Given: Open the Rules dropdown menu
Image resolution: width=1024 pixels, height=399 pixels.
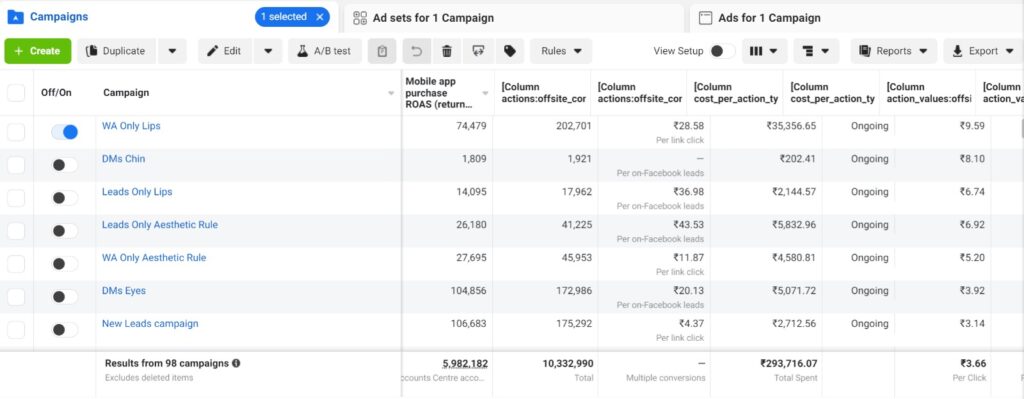Looking at the screenshot, I should 561,51.
